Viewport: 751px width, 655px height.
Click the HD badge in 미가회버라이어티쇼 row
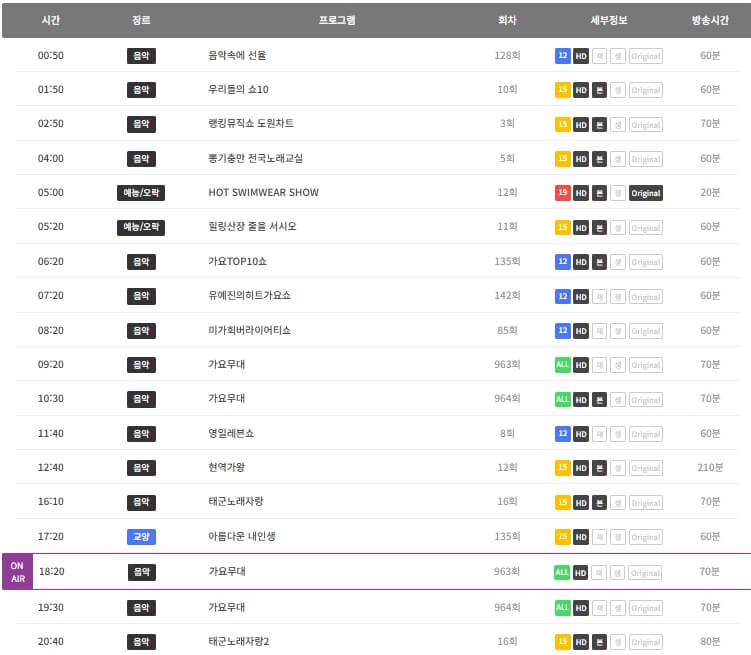580,331
